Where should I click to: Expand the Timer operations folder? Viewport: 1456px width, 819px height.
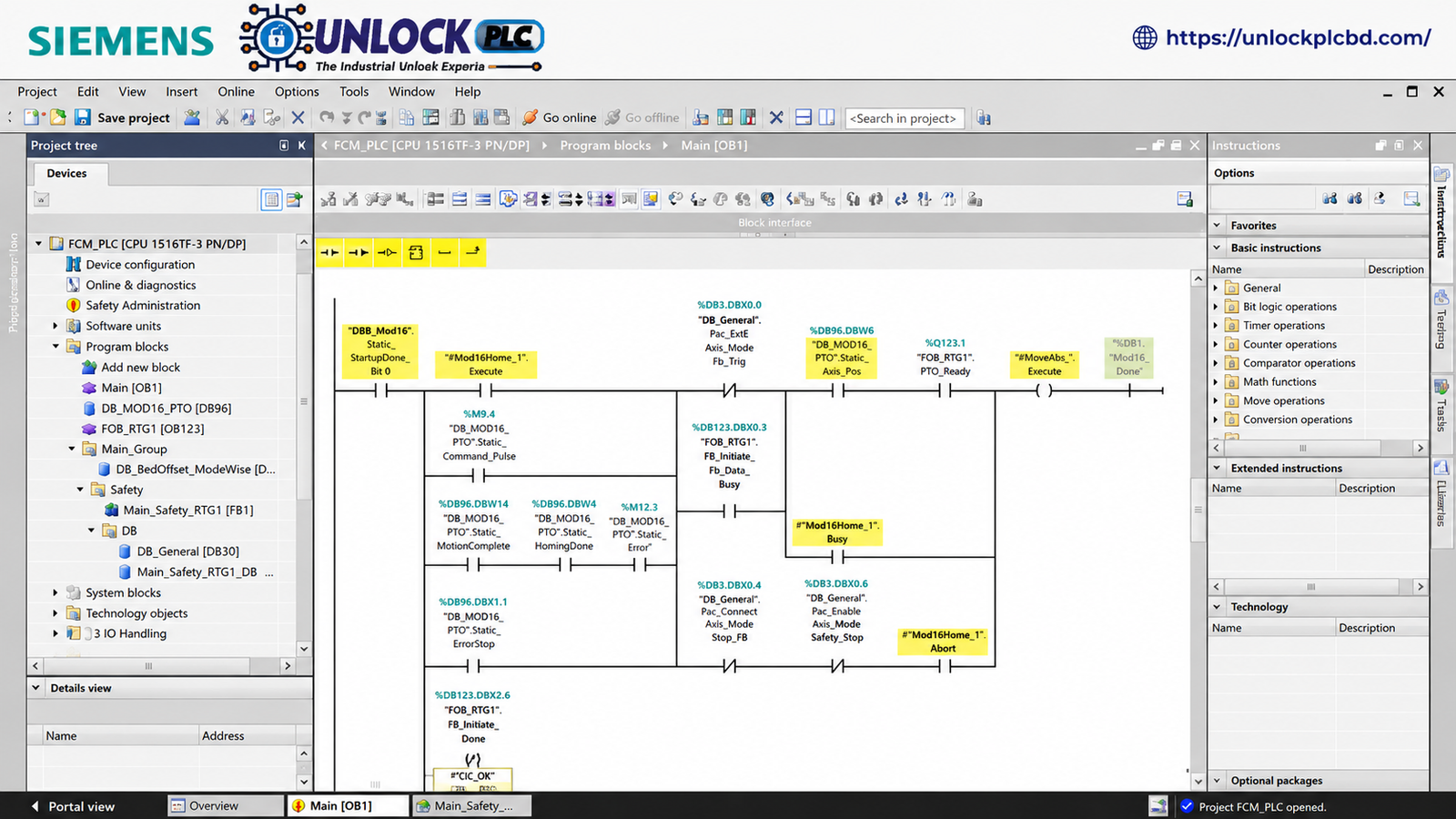tap(1216, 326)
